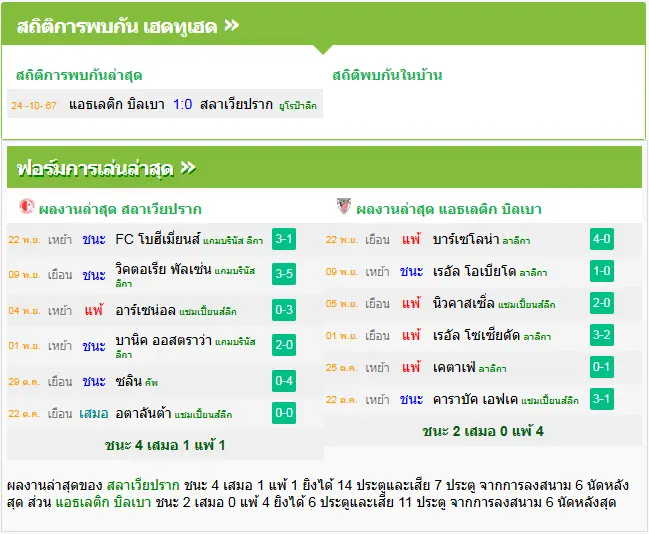Click the 3-5 score badge for วิคตอเรีย พัลเซ่น
The width and height of the screenshot is (649, 534).
(x=284, y=274)
